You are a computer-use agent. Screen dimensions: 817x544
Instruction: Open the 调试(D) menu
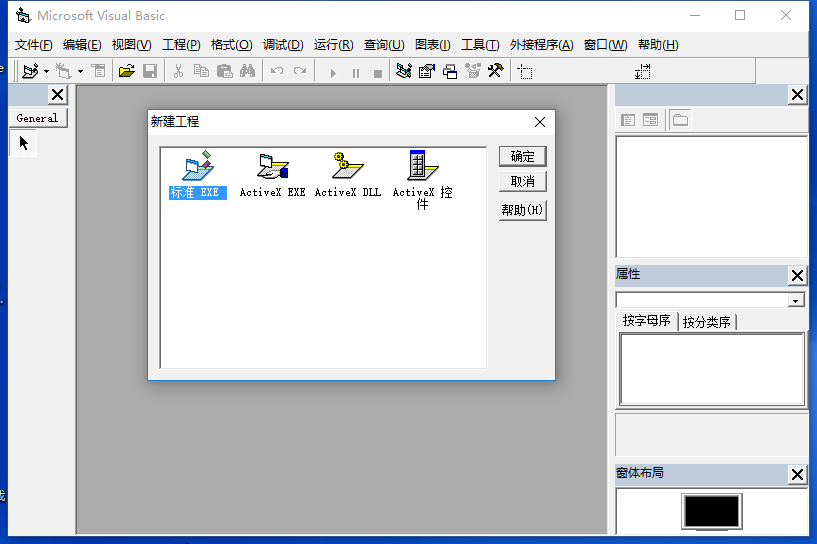point(283,45)
